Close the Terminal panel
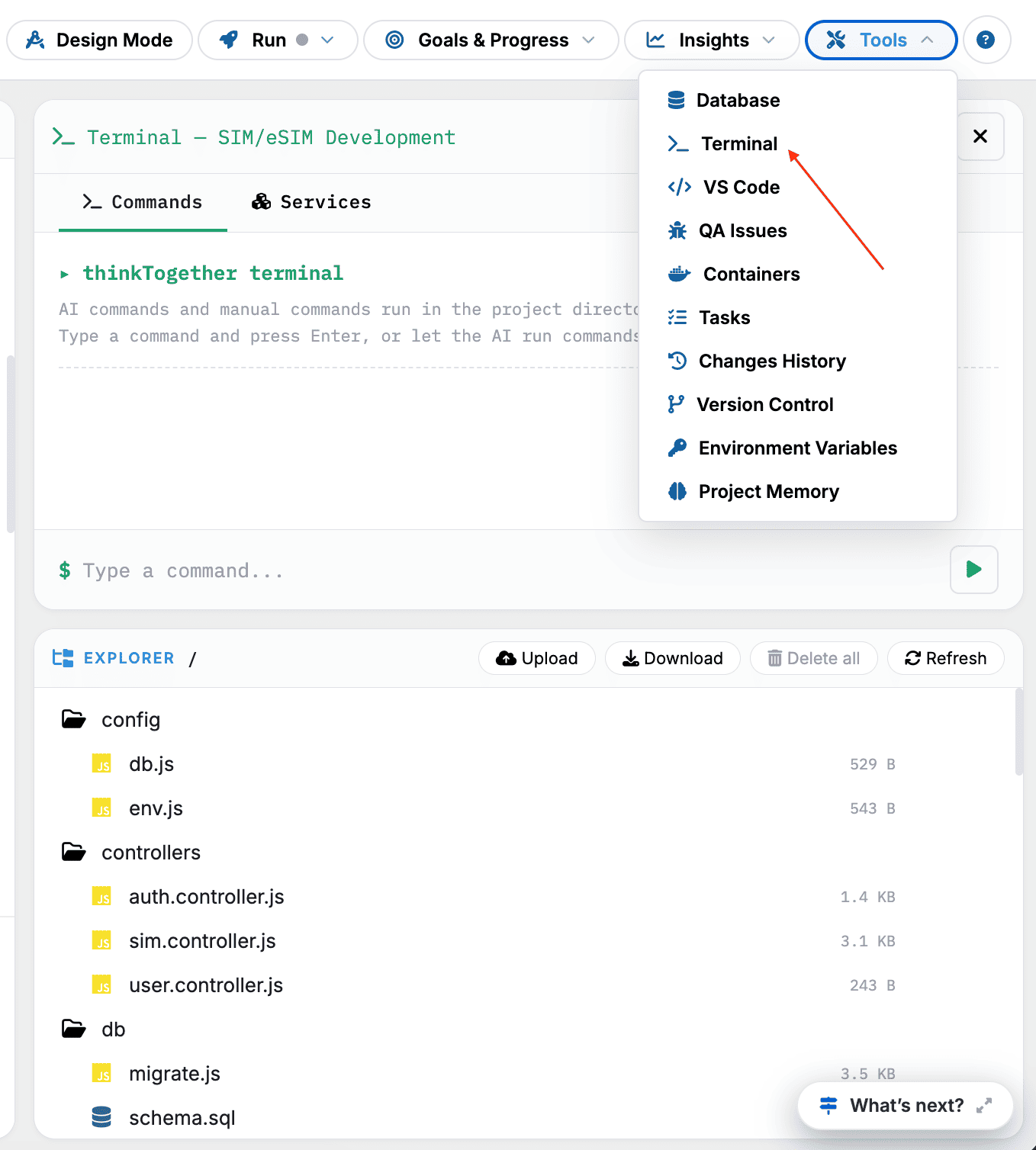The width and height of the screenshot is (1036, 1150). 980,137
